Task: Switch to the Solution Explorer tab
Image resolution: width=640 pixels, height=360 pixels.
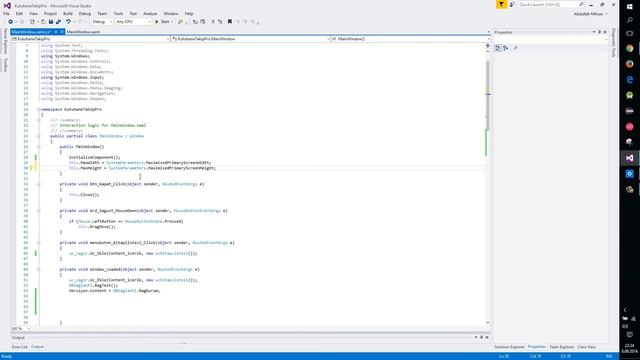Action: [509, 347]
